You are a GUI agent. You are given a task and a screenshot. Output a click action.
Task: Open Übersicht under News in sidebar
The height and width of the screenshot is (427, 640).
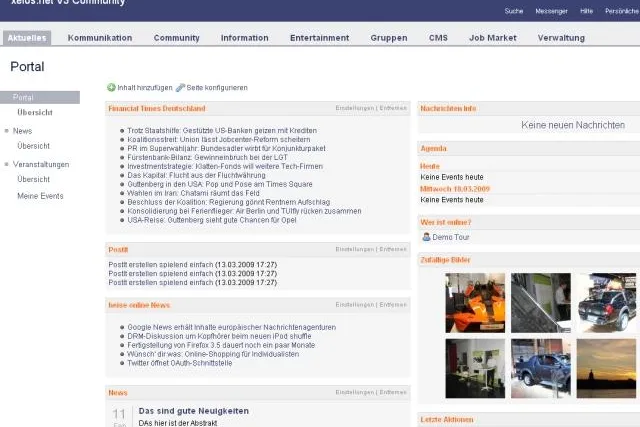click(x=33, y=146)
